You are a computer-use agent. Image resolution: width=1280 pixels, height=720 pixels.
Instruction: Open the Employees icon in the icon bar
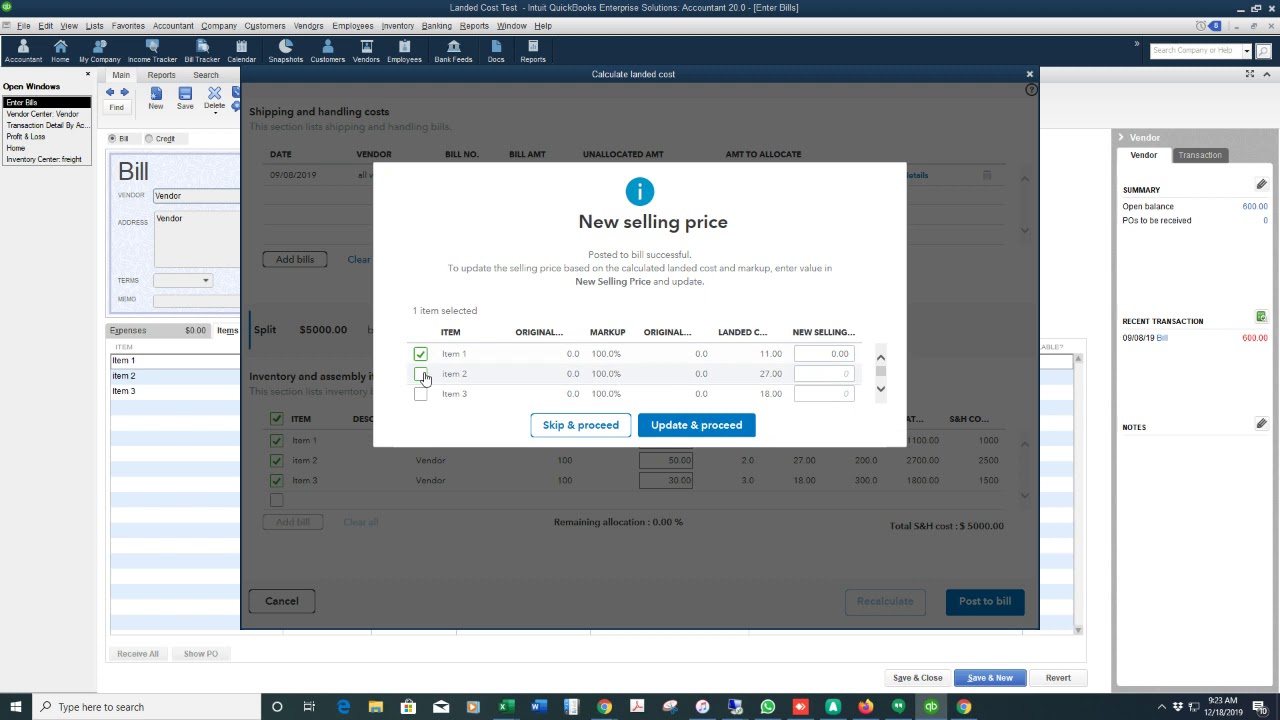404,51
